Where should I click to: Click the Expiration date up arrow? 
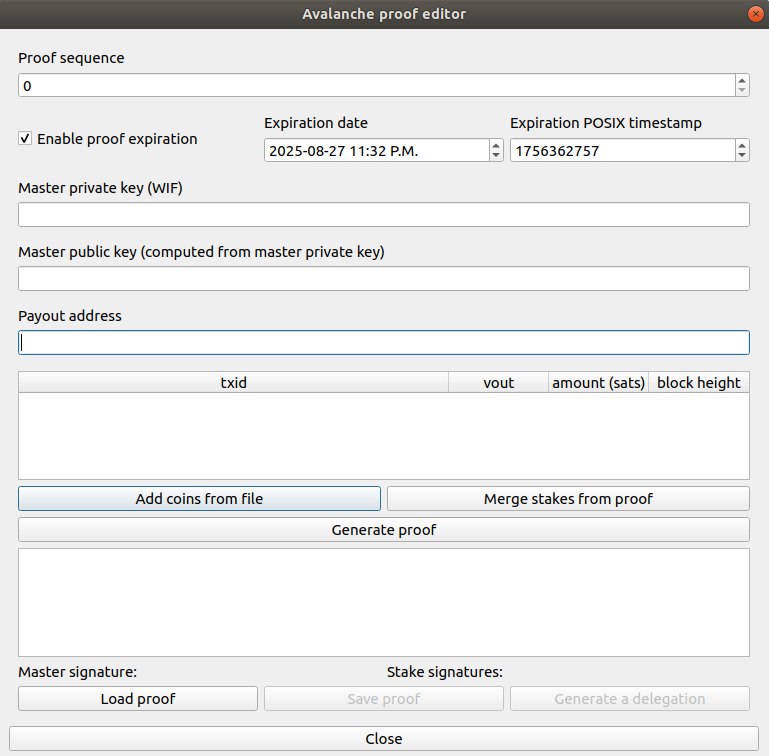(496, 145)
